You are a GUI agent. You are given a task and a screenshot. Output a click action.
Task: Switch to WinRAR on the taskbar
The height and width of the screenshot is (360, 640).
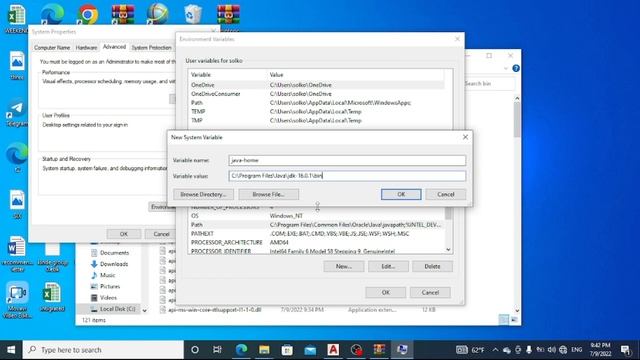(379, 350)
